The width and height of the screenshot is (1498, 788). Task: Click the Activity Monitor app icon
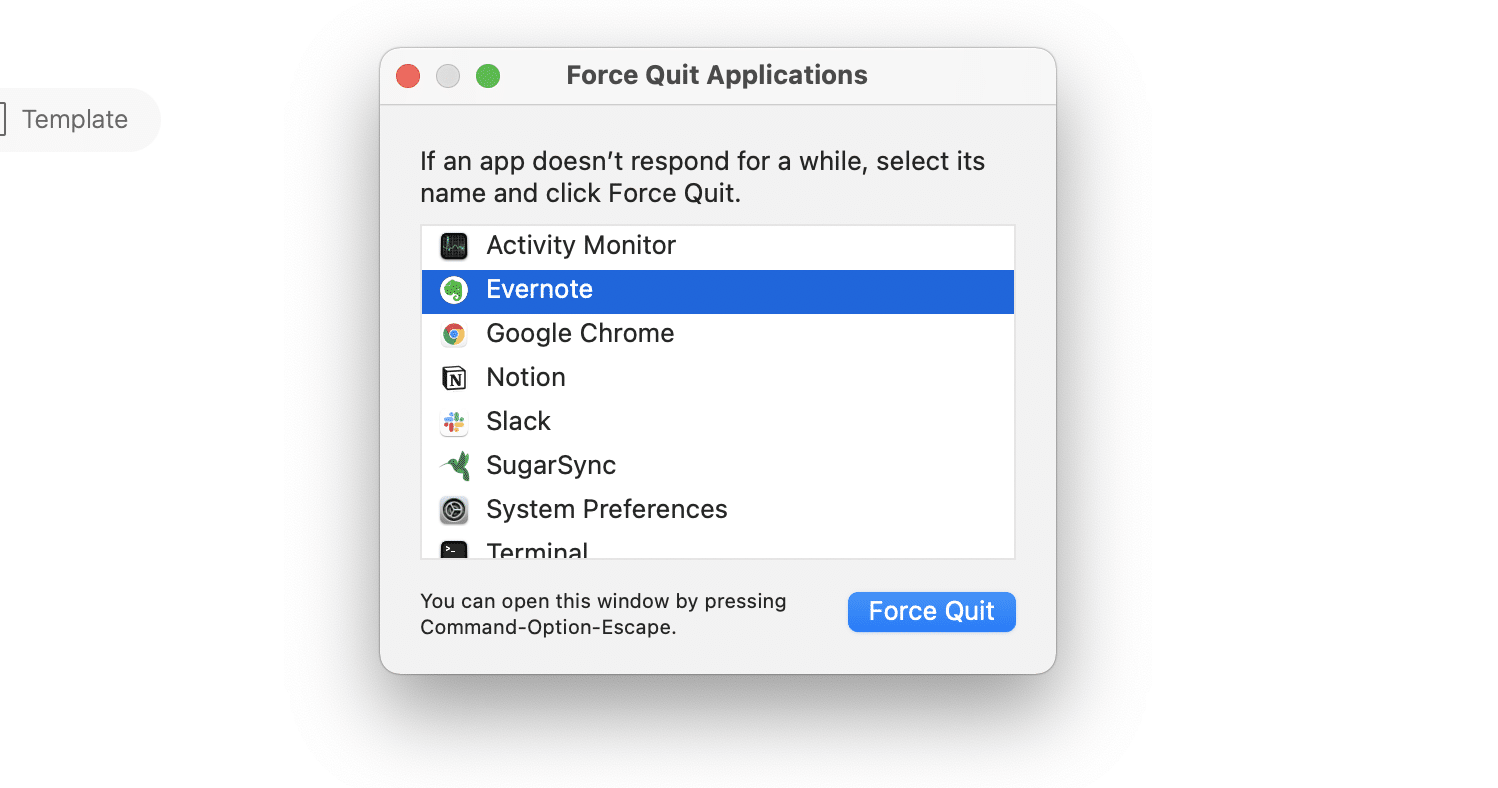coord(454,246)
